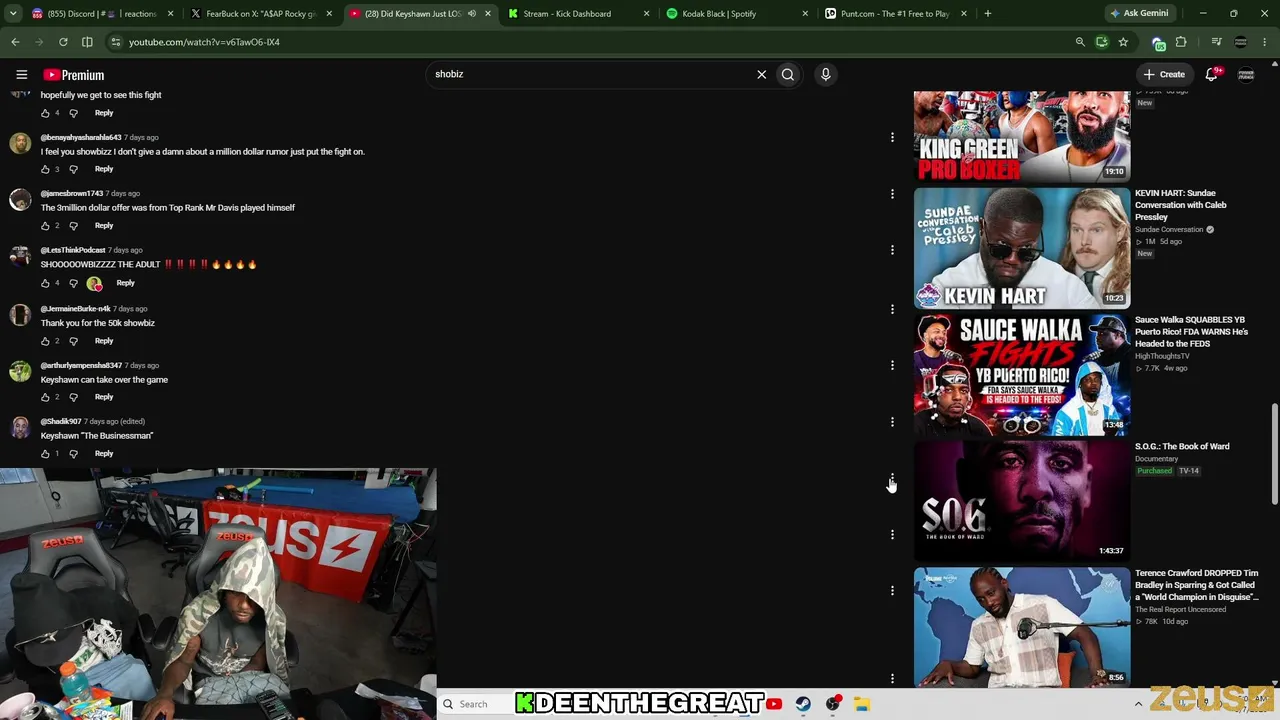Reply to 'Thank you for the 50k showbiz'
Image resolution: width=1280 pixels, height=720 pixels.
(104, 341)
